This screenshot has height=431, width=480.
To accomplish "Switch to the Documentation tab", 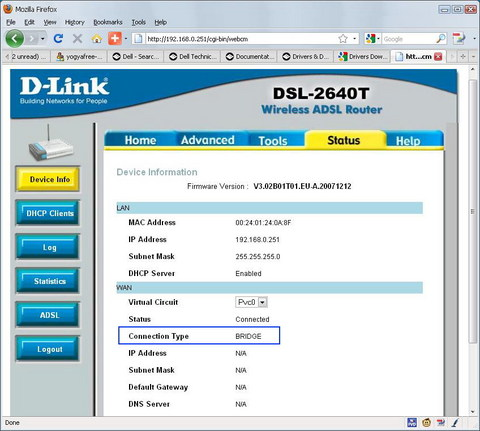I will (249, 57).
